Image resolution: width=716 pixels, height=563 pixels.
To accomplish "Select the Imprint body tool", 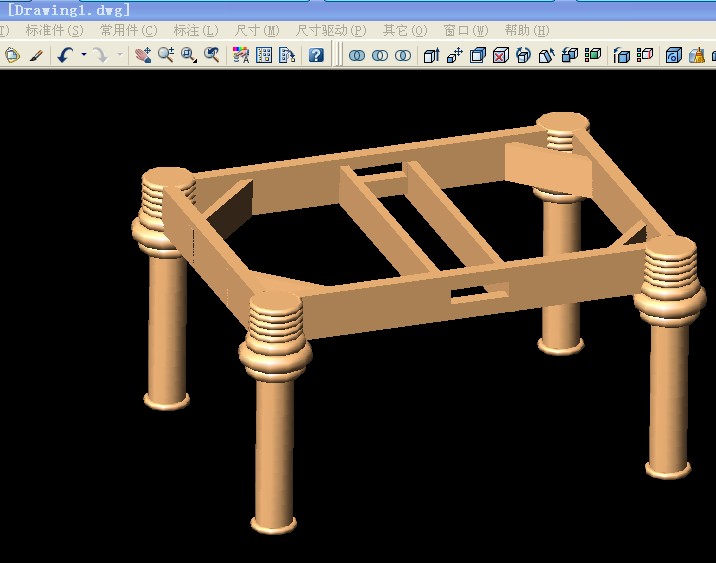I will (674, 55).
